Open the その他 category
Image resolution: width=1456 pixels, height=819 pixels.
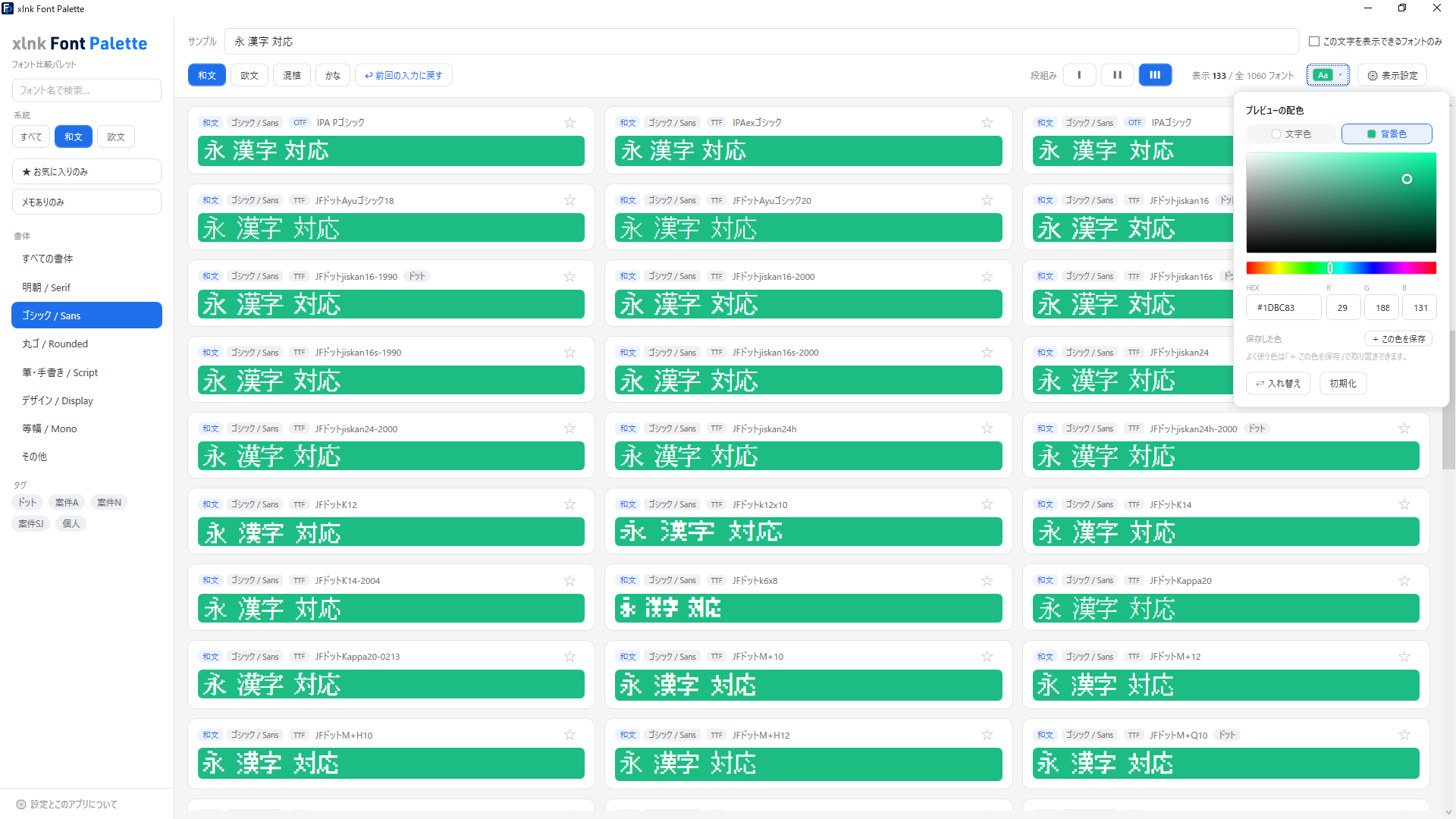tap(86, 457)
